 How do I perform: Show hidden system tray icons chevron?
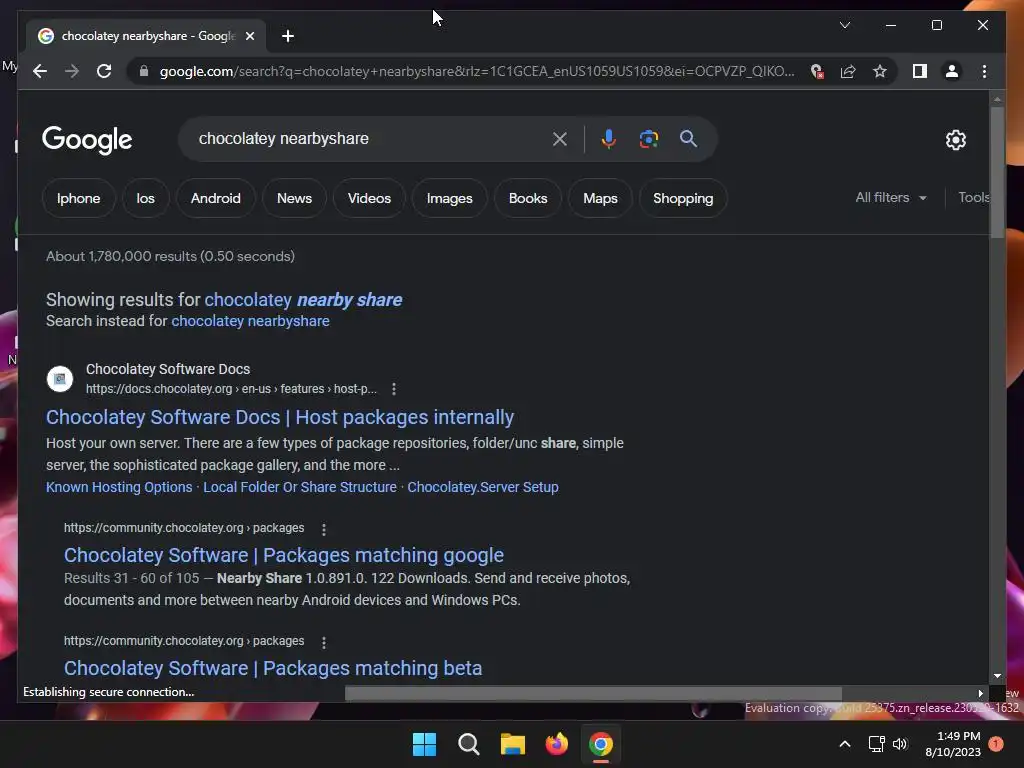click(x=844, y=744)
